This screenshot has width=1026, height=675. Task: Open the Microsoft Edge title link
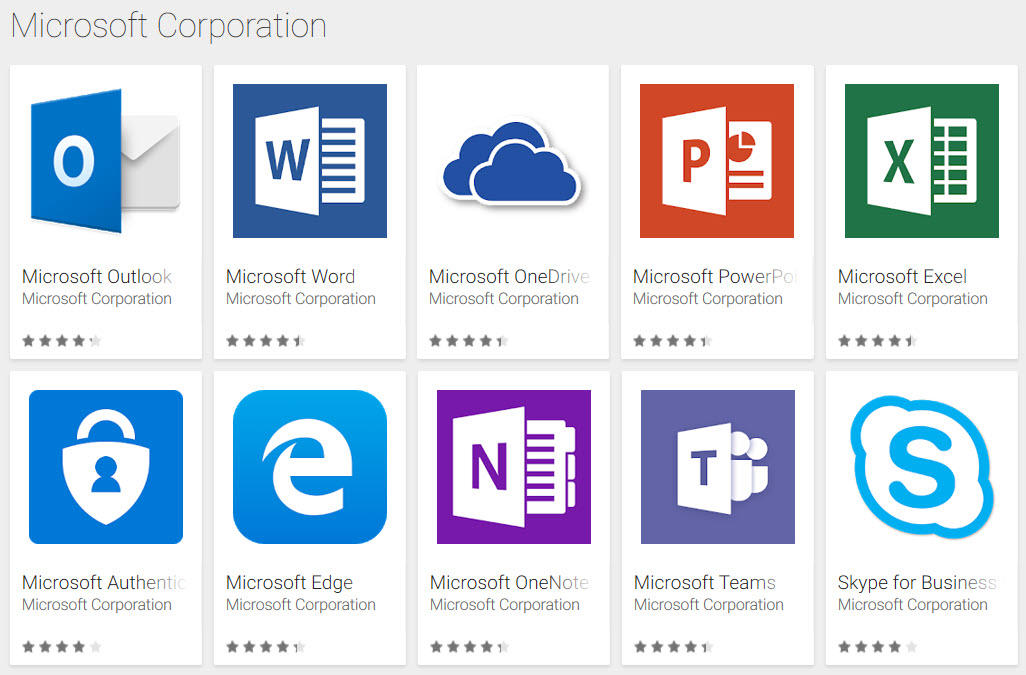click(289, 583)
